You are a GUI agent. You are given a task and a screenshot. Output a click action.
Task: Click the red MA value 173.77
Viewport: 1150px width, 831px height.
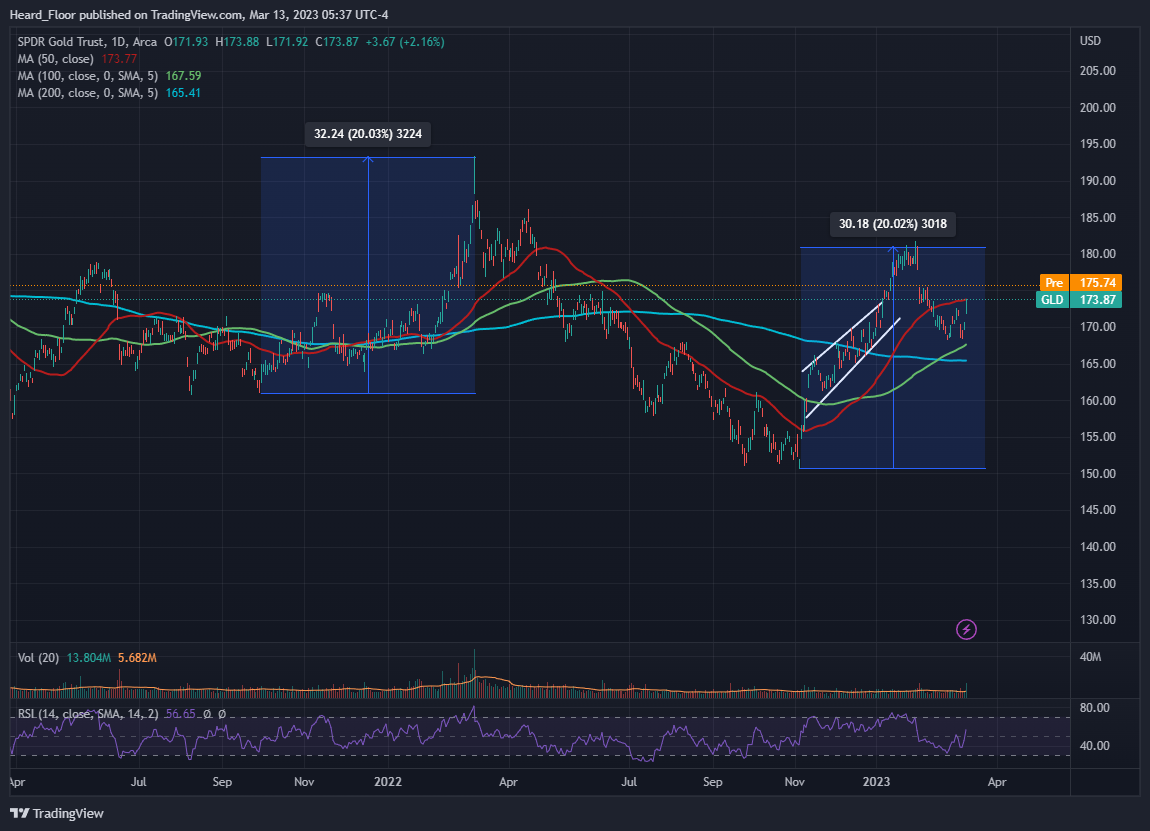tap(120, 59)
